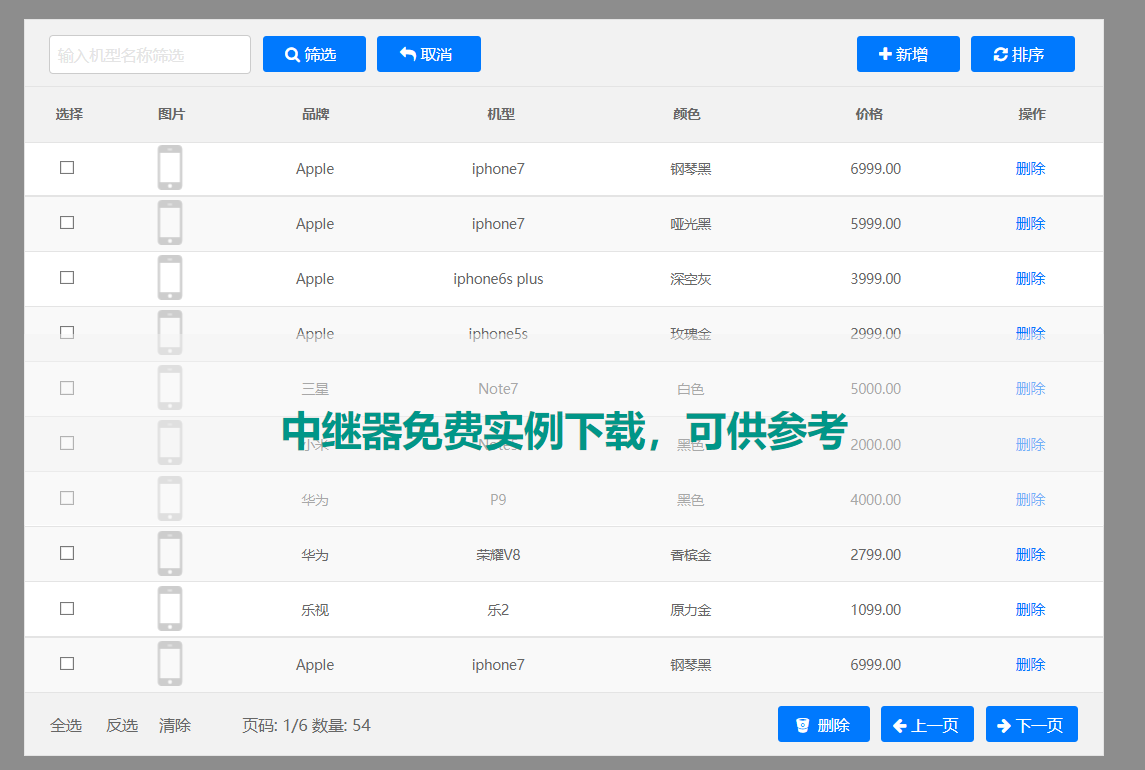1145x770 pixels.
Task: Click the 图片 column header
Action: 172,114
